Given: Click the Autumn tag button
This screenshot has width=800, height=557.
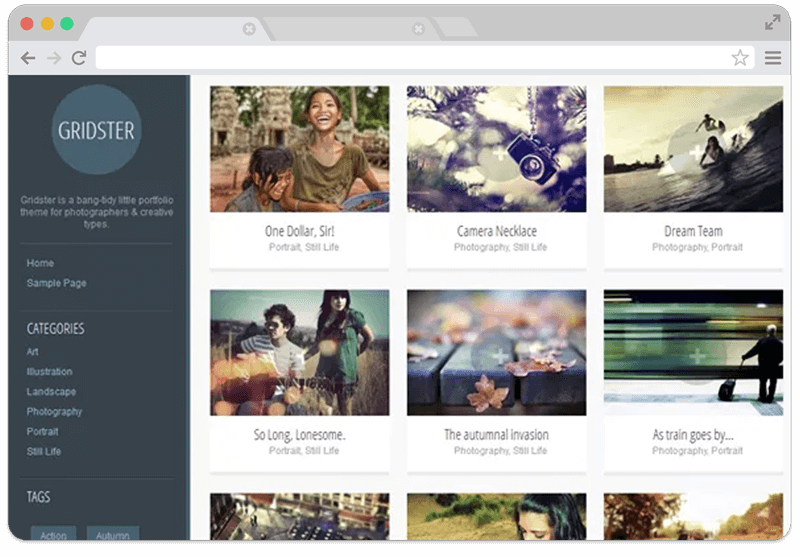Looking at the screenshot, I should point(112,535).
